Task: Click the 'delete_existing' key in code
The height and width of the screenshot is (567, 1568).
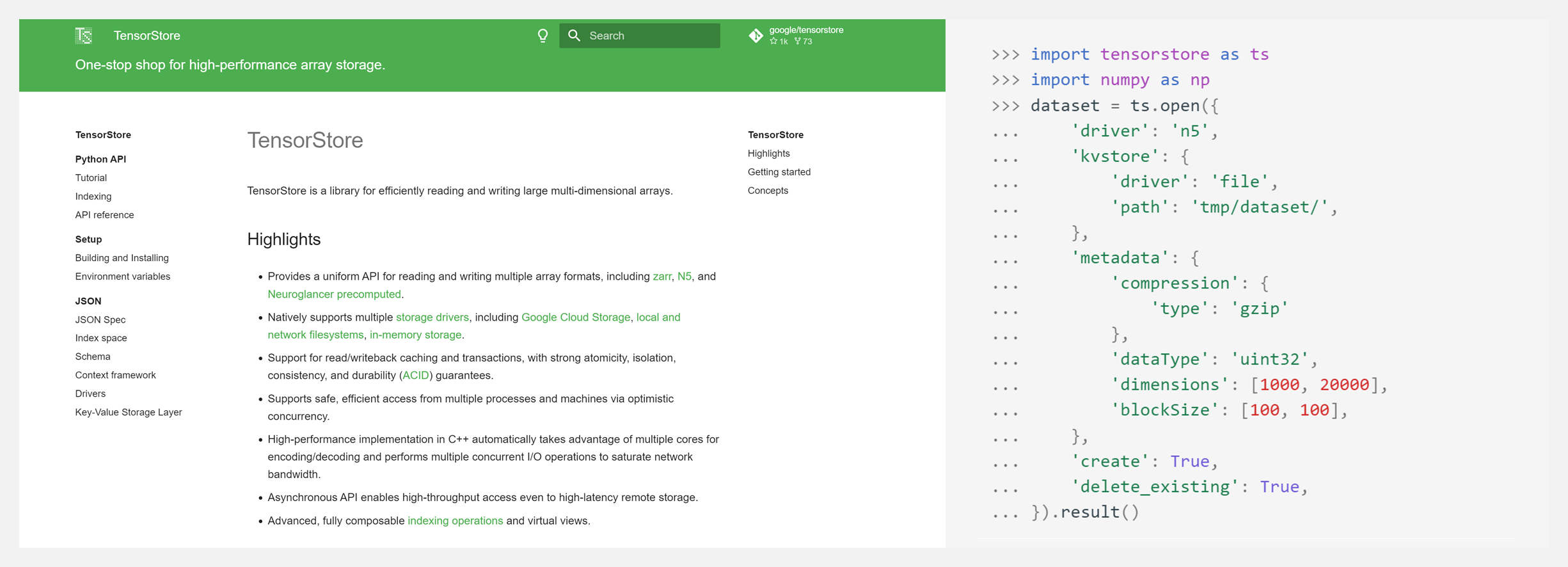Action: point(1155,487)
